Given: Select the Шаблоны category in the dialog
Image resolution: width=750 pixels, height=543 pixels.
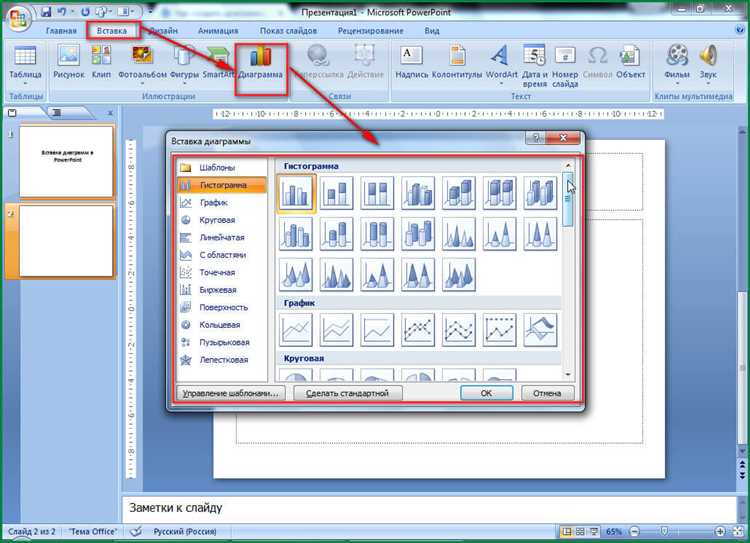Looking at the screenshot, I should click(x=222, y=167).
